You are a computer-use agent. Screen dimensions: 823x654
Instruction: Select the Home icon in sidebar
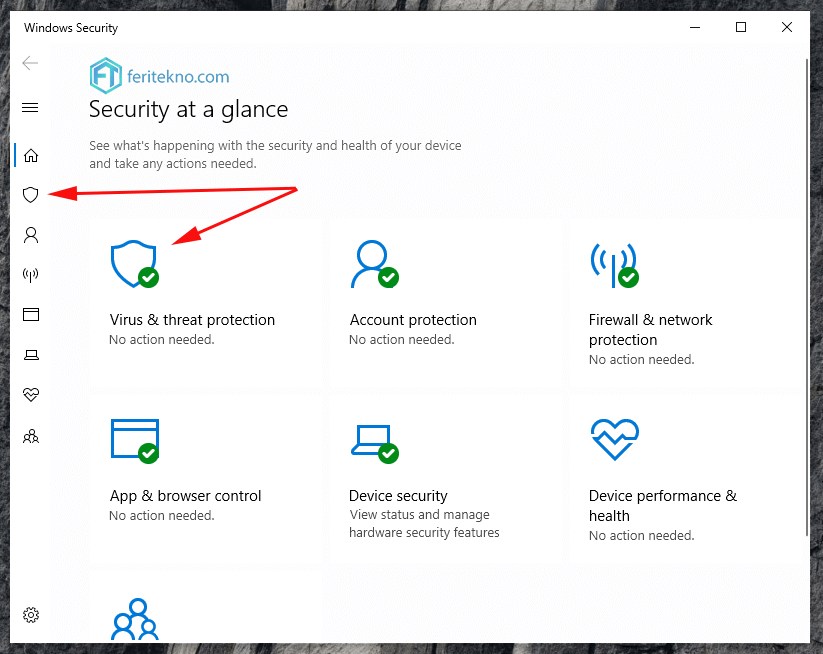(x=30, y=155)
